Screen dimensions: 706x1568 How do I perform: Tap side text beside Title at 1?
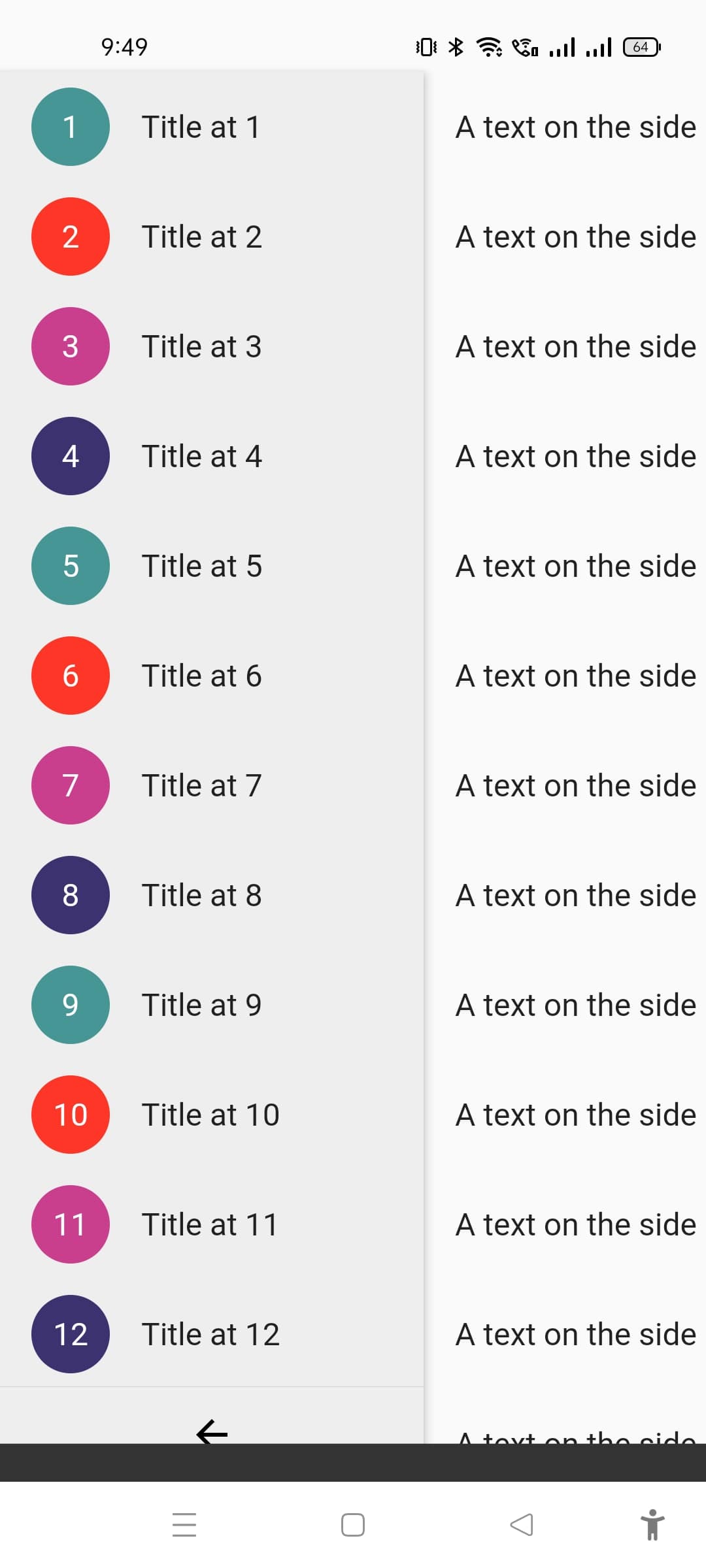pyautogui.click(x=575, y=127)
